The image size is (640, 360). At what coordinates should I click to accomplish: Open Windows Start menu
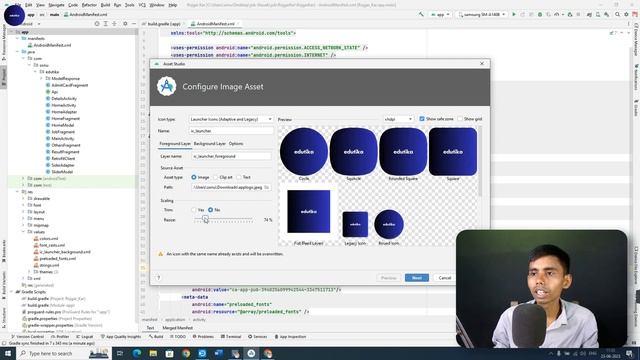[x=8, y=353]
